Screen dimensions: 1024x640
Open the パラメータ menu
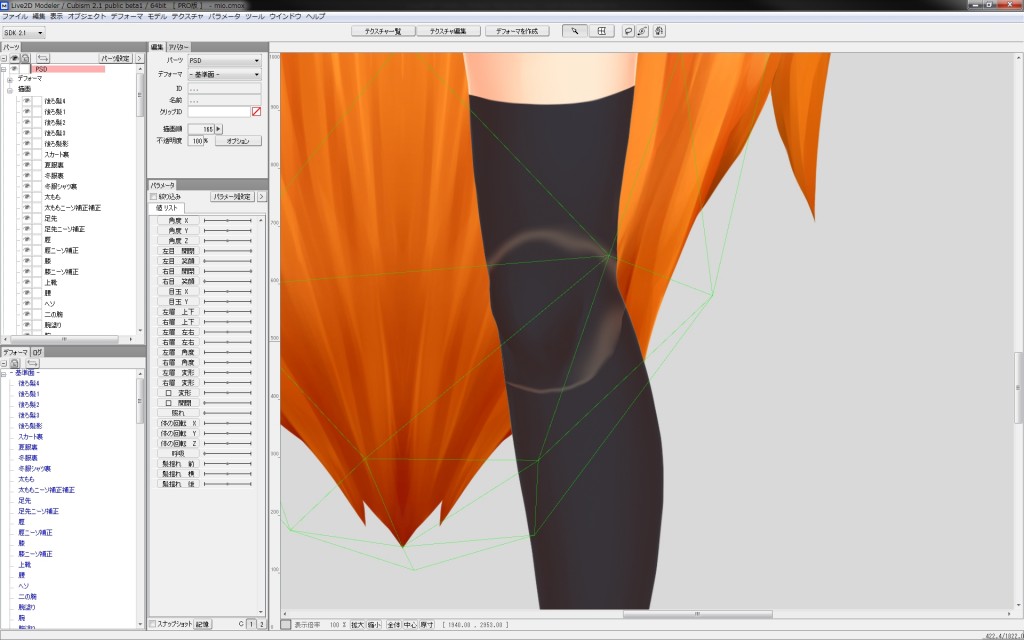(x=224, y=16)
